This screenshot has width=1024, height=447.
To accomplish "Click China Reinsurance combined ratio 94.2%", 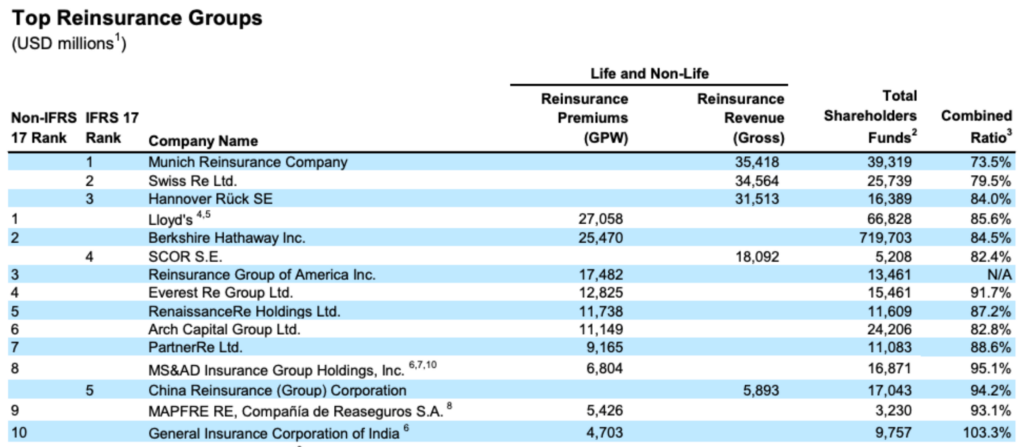I will (x=991, y=391).
